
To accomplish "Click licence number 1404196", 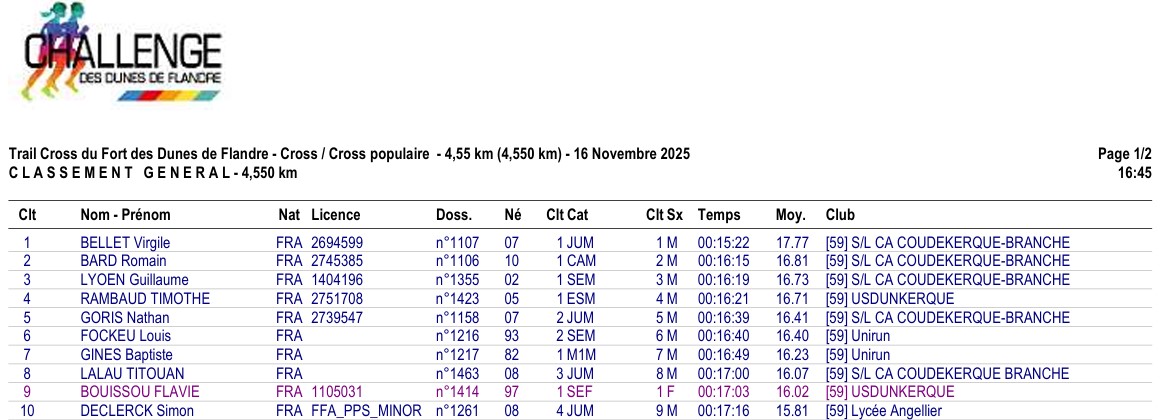I will coord(337,280).
